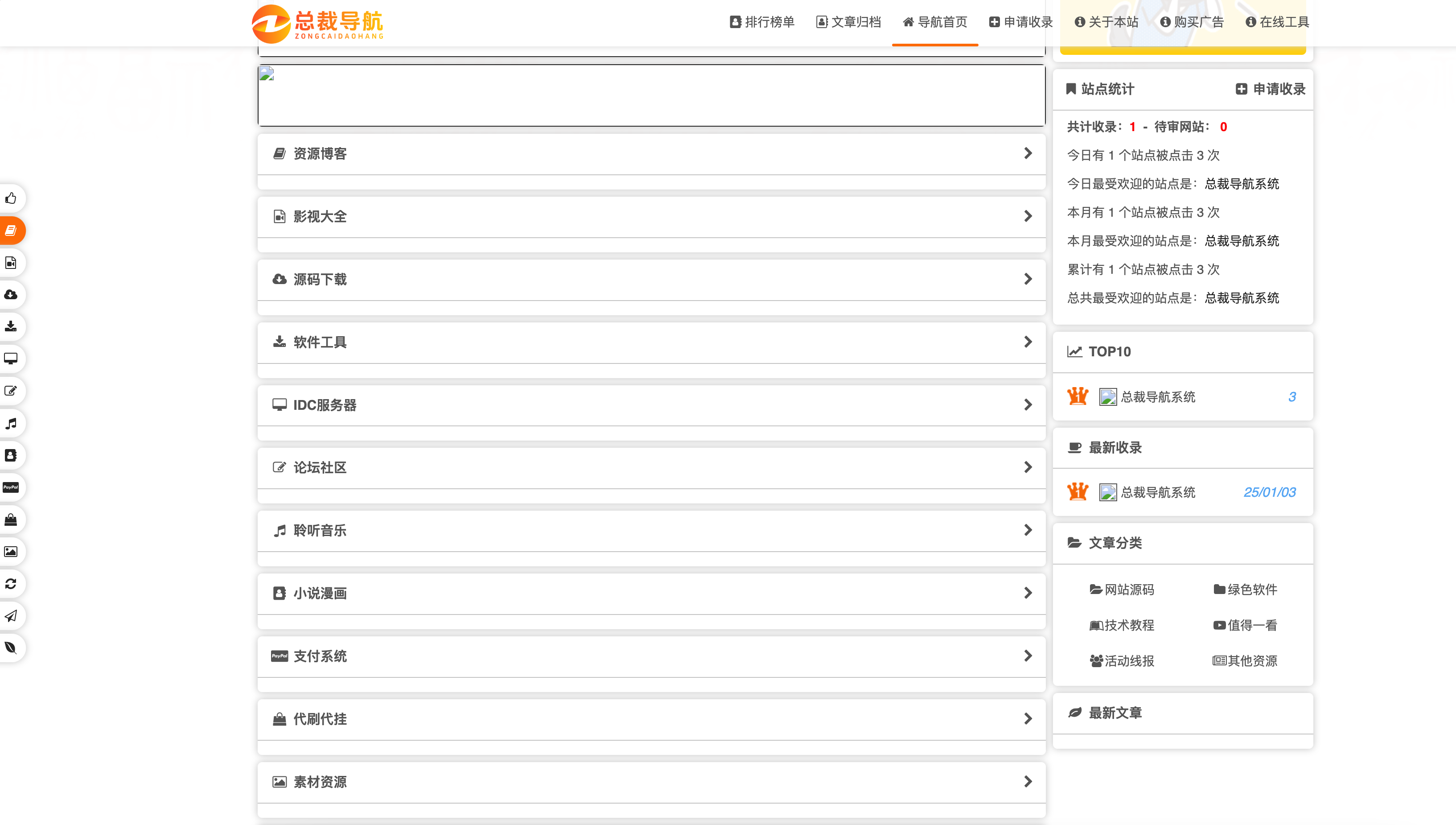The height and width of the screenshot is (825, 1456).
Task: Click the download tray sidebar icon
Action: point(11,326)
